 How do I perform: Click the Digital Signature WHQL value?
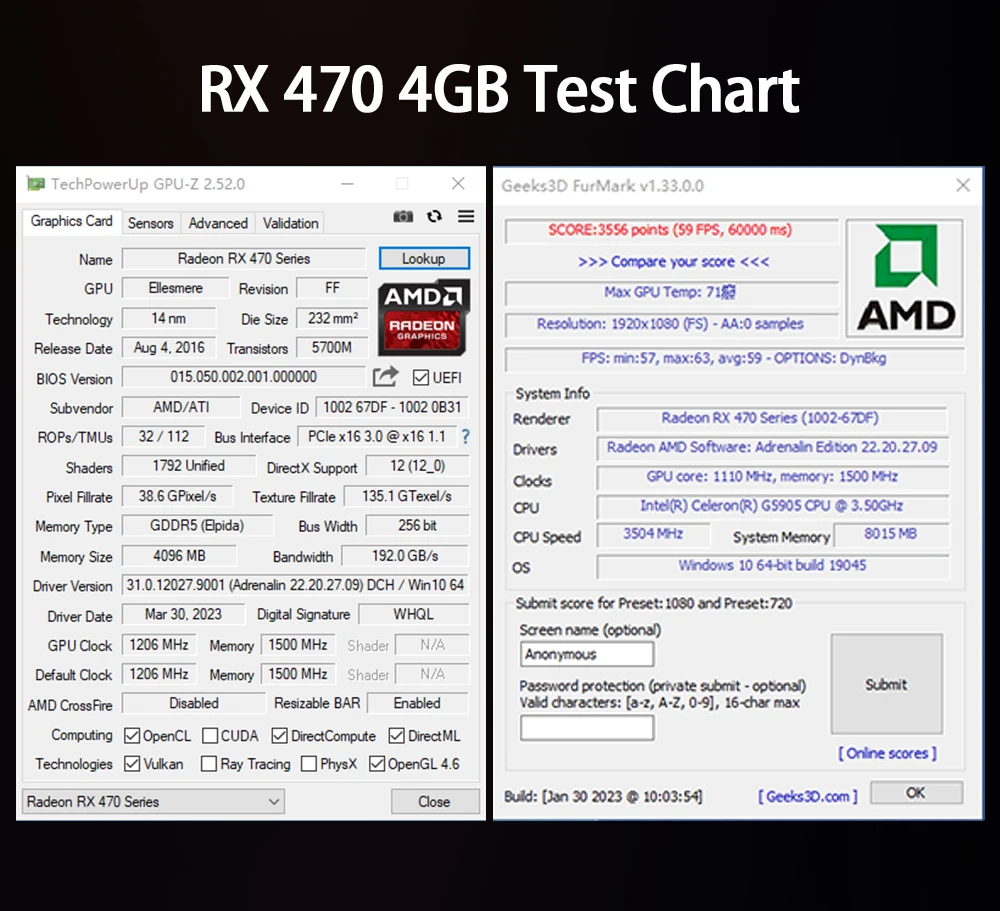(x=413, y=614)
